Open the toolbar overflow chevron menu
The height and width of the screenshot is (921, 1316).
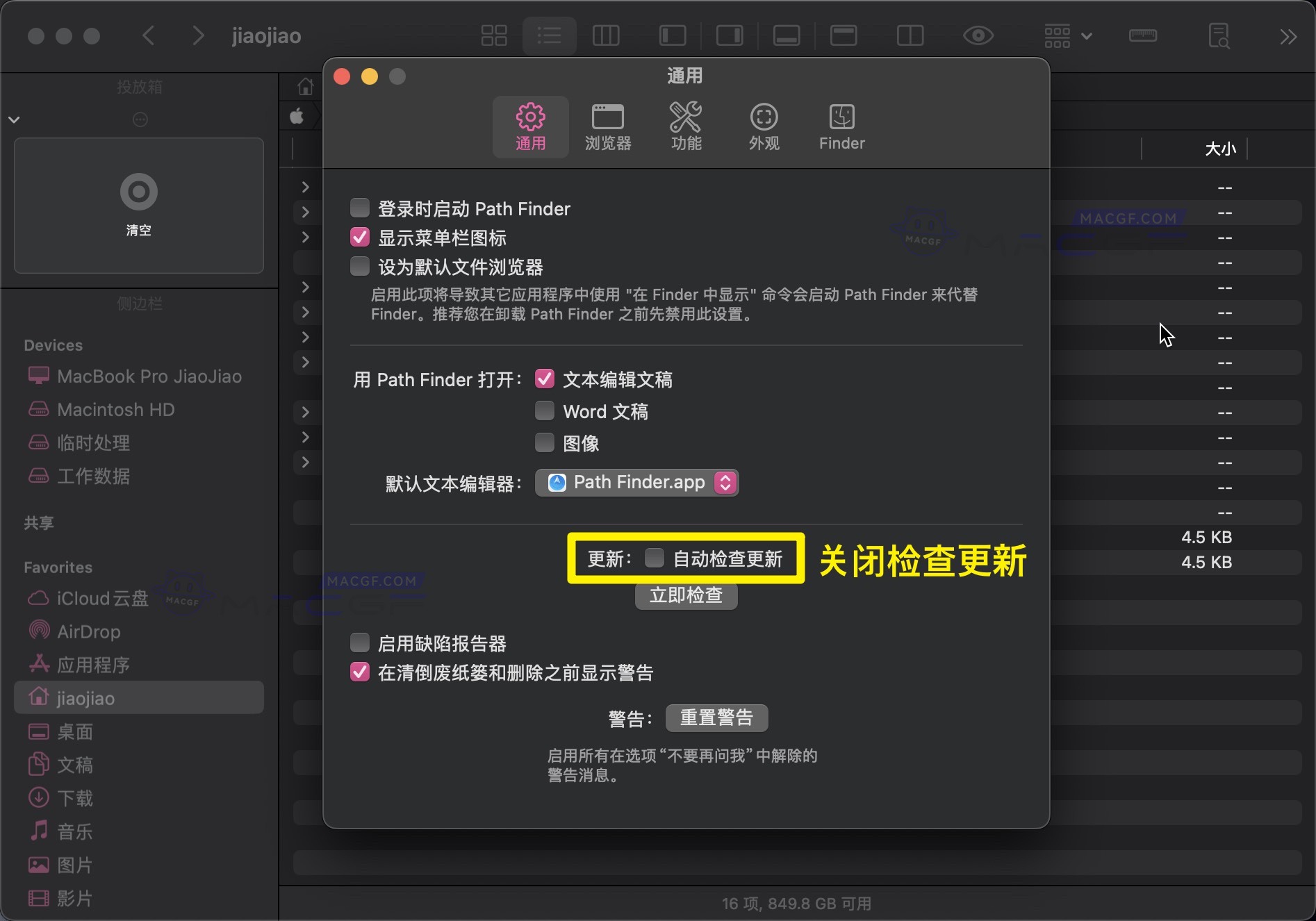point(1289,35)
